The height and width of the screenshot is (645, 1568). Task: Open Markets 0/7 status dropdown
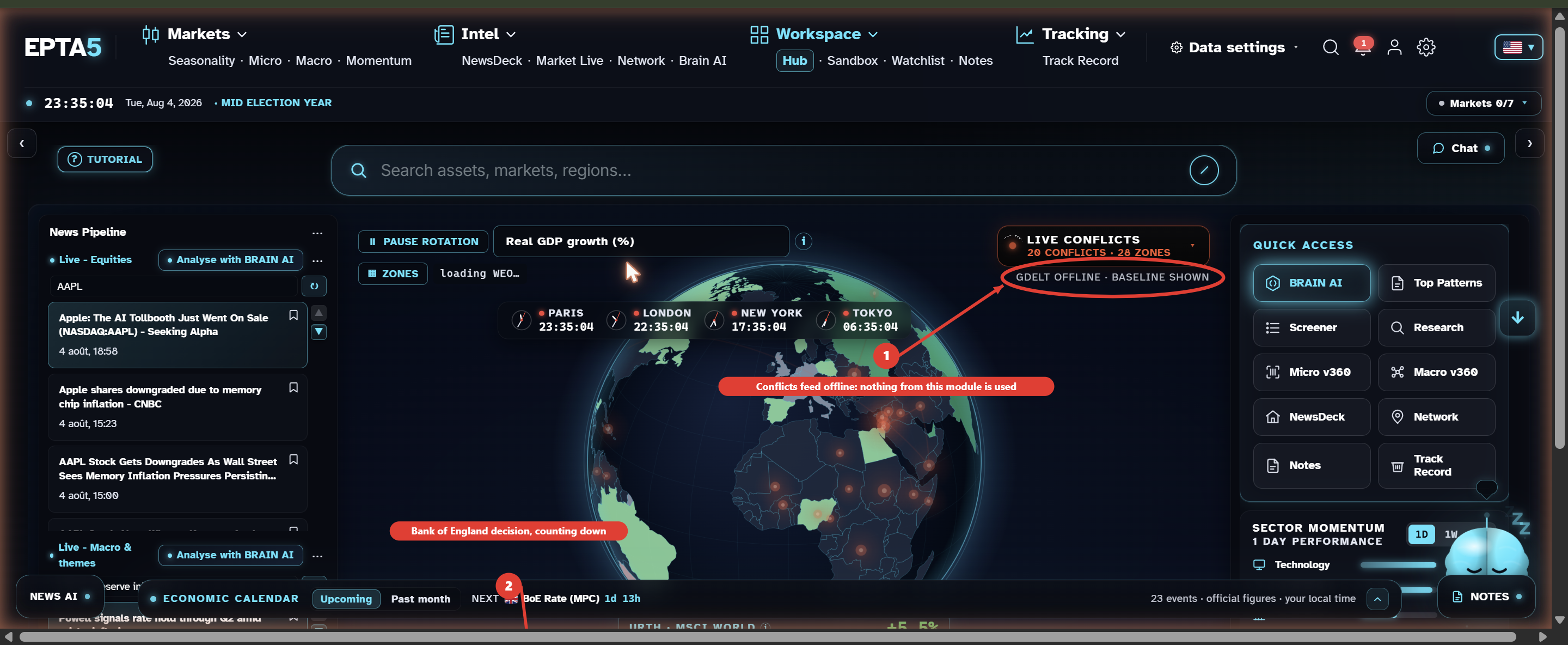[x=1484, y=104]
